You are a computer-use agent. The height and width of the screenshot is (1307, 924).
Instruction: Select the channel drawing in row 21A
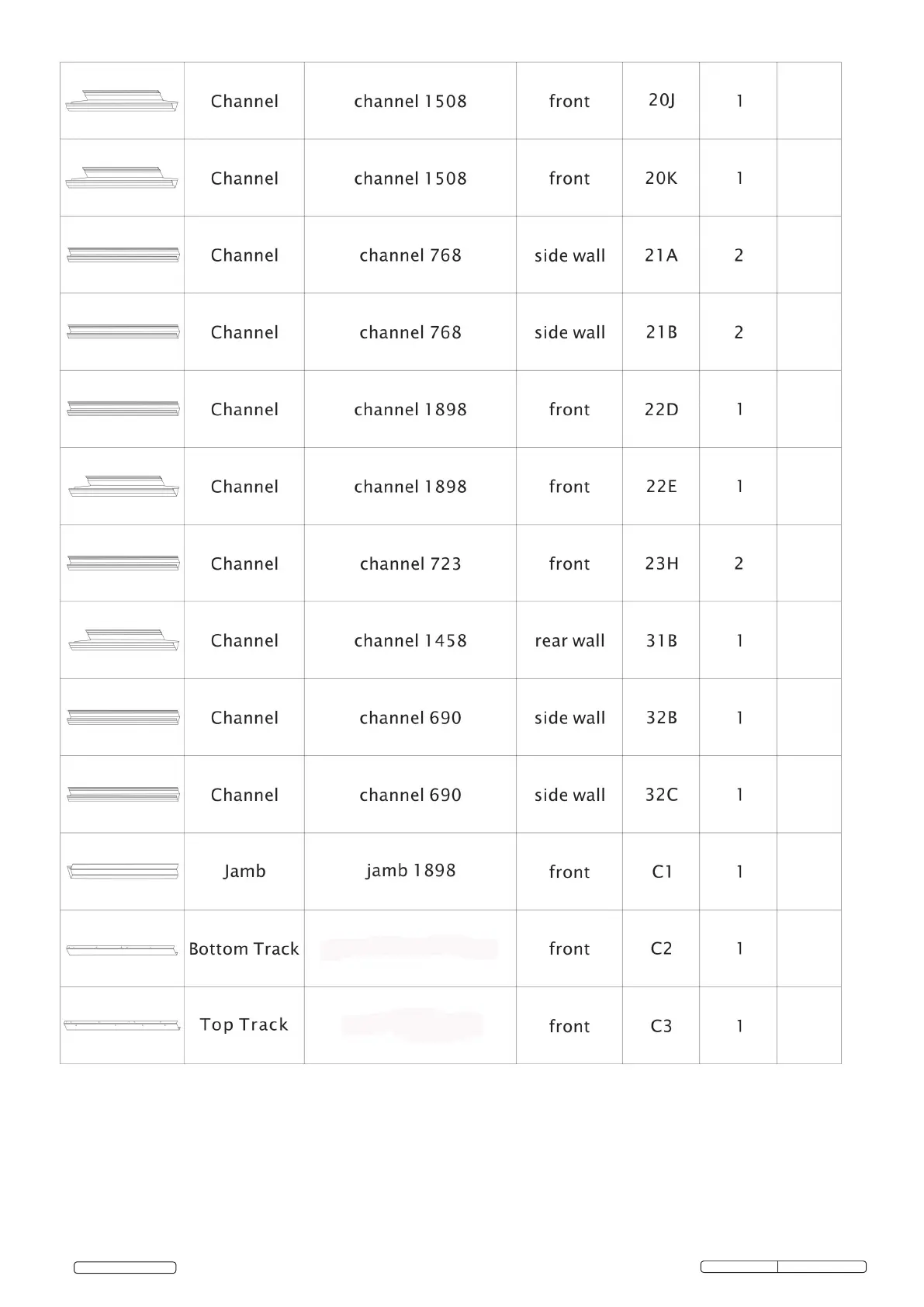point(123,255)
